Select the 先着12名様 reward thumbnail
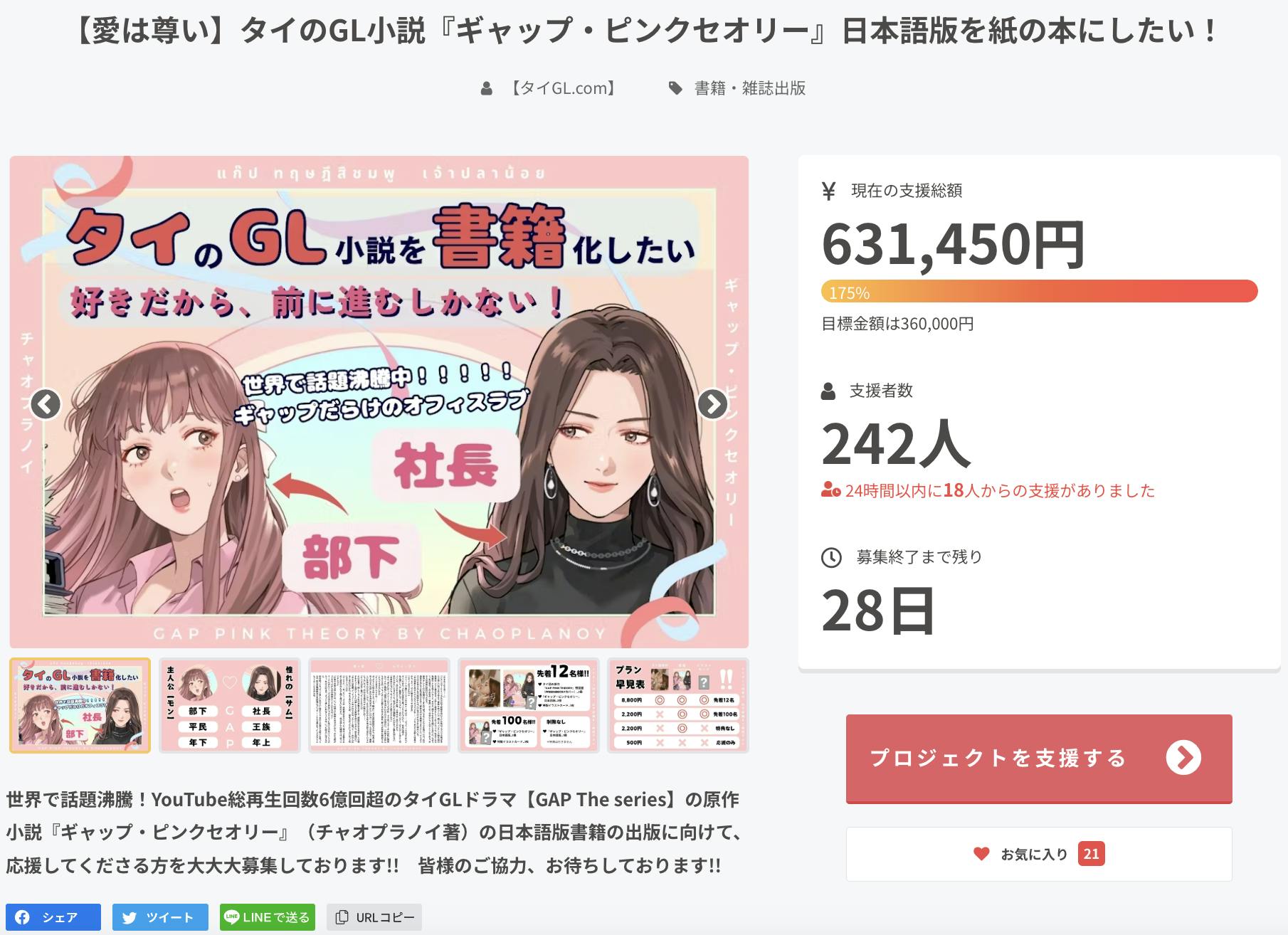The height and width of the screenshot is (935, 1288). coord(529,705)
